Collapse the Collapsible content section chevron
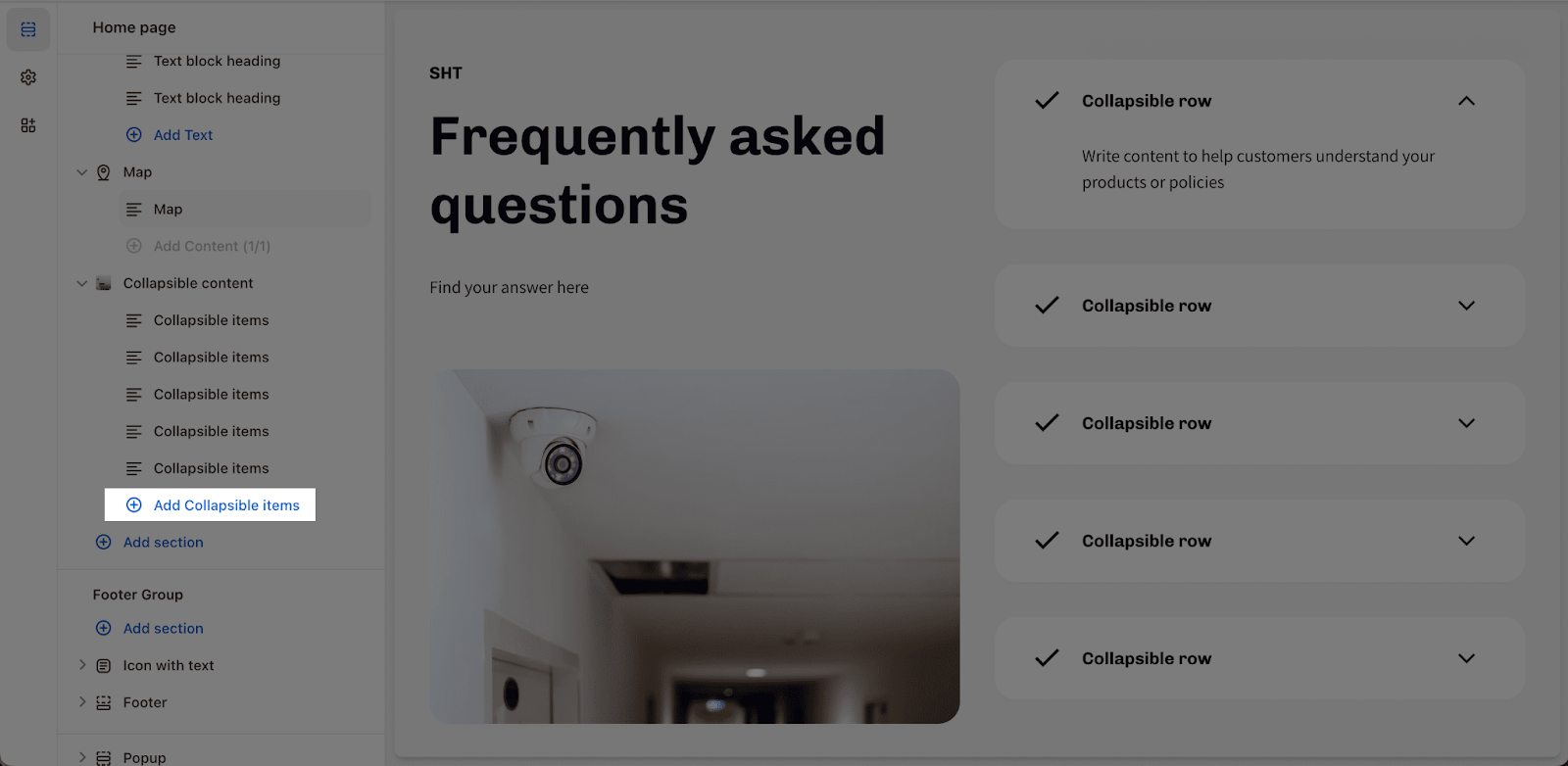This screenshot has width=1568, height=766. pos(82,284)
